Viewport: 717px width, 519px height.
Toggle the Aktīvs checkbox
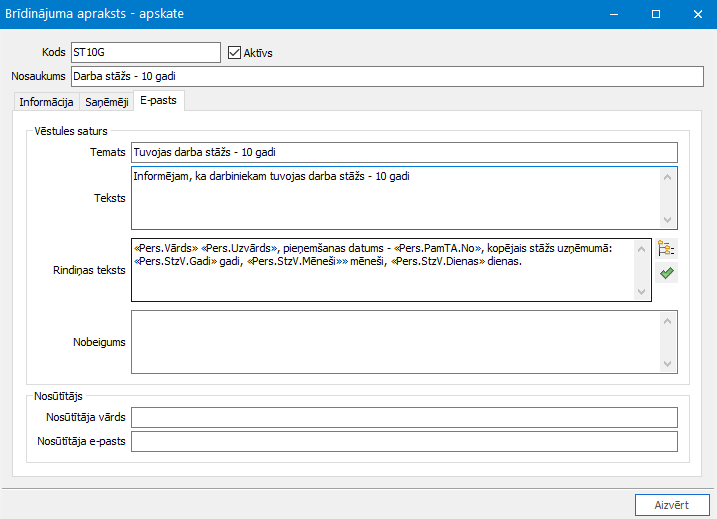(x=235, y=53)
